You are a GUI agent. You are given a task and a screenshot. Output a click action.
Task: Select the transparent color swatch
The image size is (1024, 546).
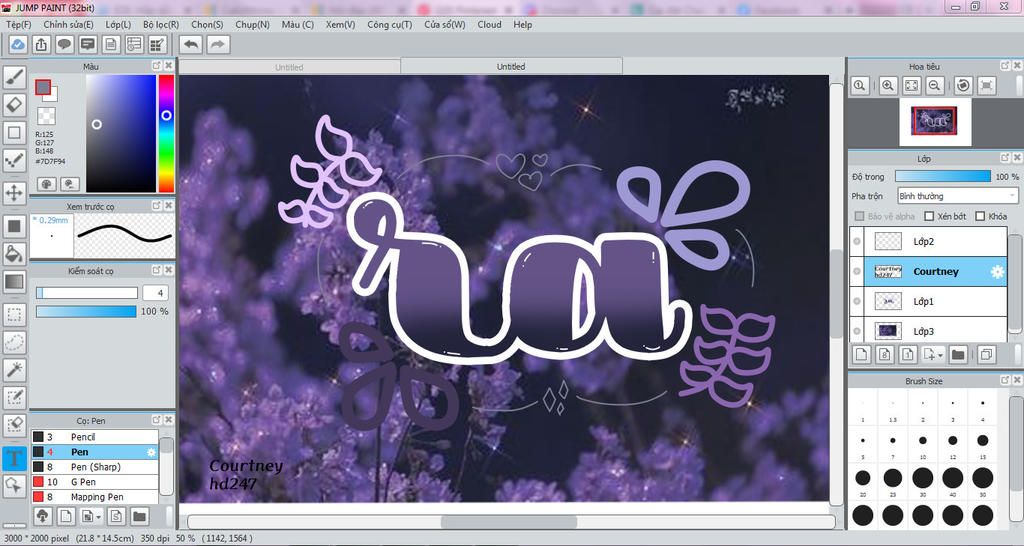pos(46,116)
